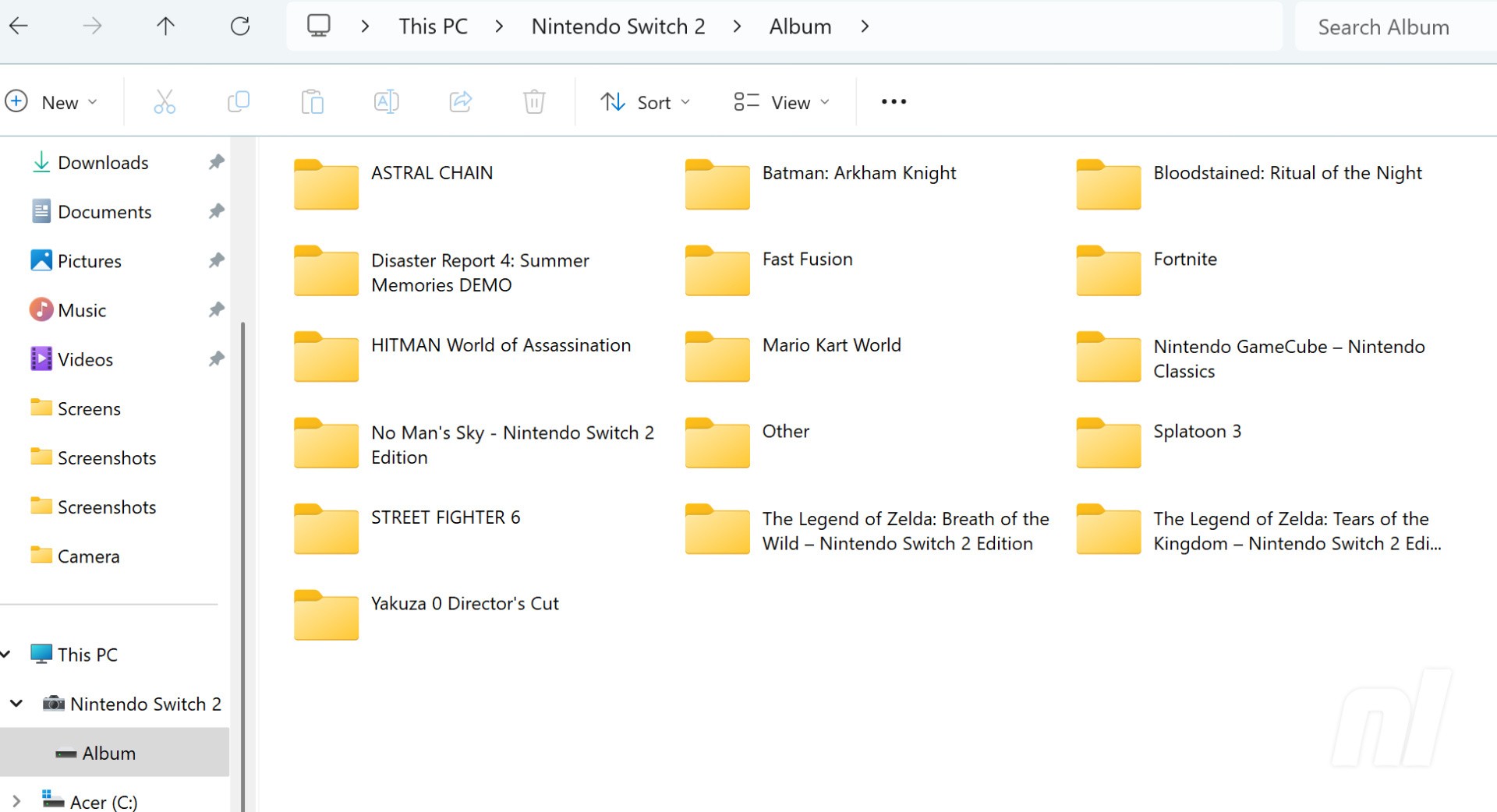Select Zelda: Breath of the Wild folder
Screen dimensions: 1497x812
pos(868,530)
